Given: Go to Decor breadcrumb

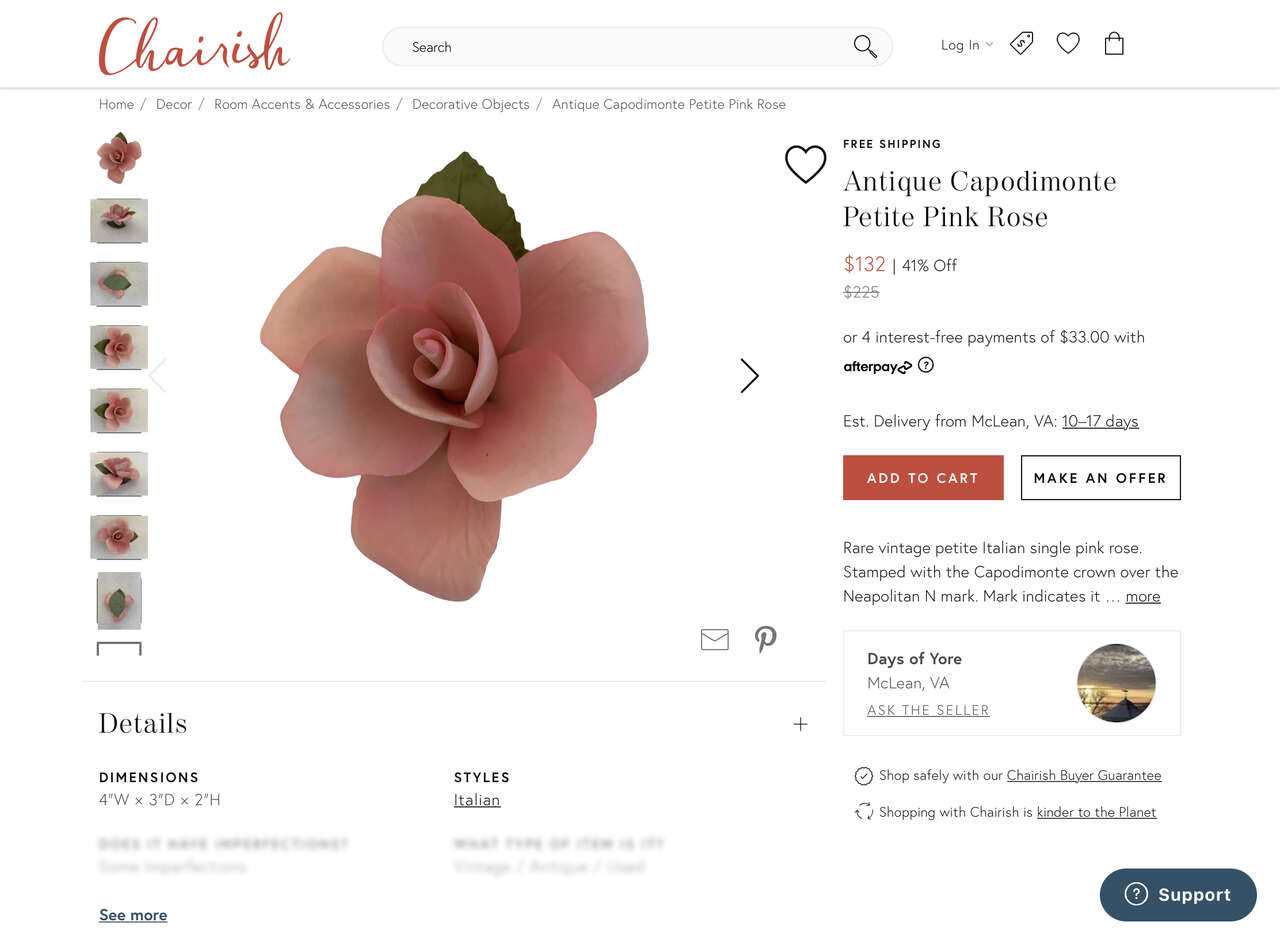Looking at the screenshot, I should coord(174,104).
